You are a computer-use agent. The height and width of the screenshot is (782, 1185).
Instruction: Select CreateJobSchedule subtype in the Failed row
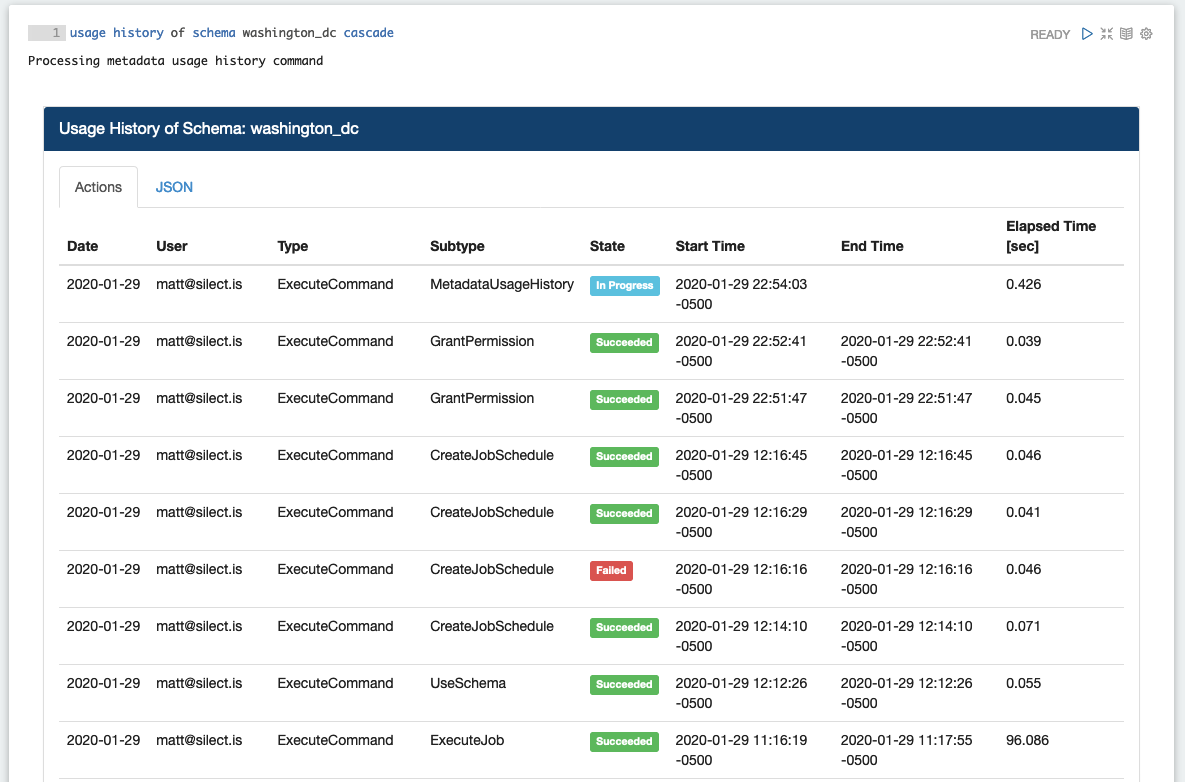tap(492, 570)
